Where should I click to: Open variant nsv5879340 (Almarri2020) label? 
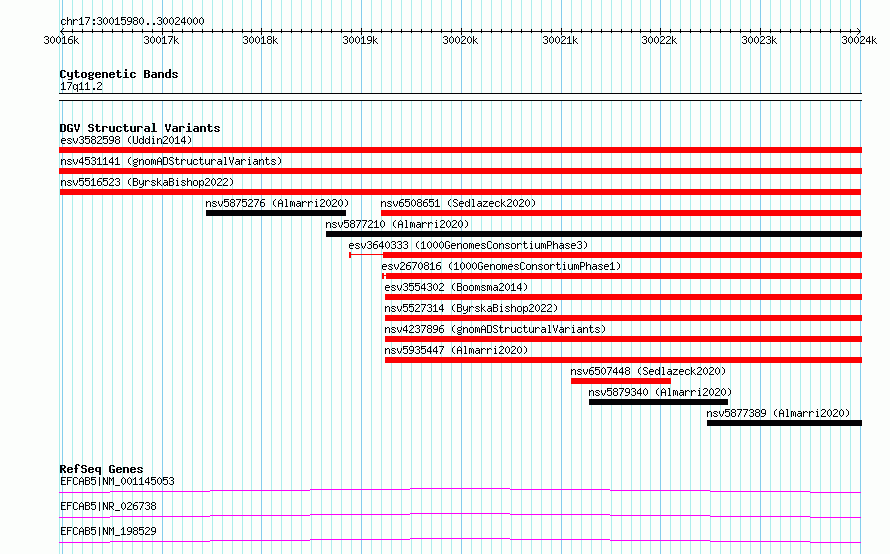[x=660, y=392]
